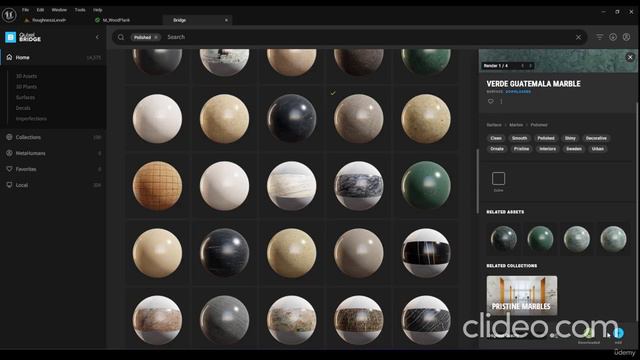Screen dimensions: 640x360
Task: Click the Urban tag
Action: pos(598,149)
